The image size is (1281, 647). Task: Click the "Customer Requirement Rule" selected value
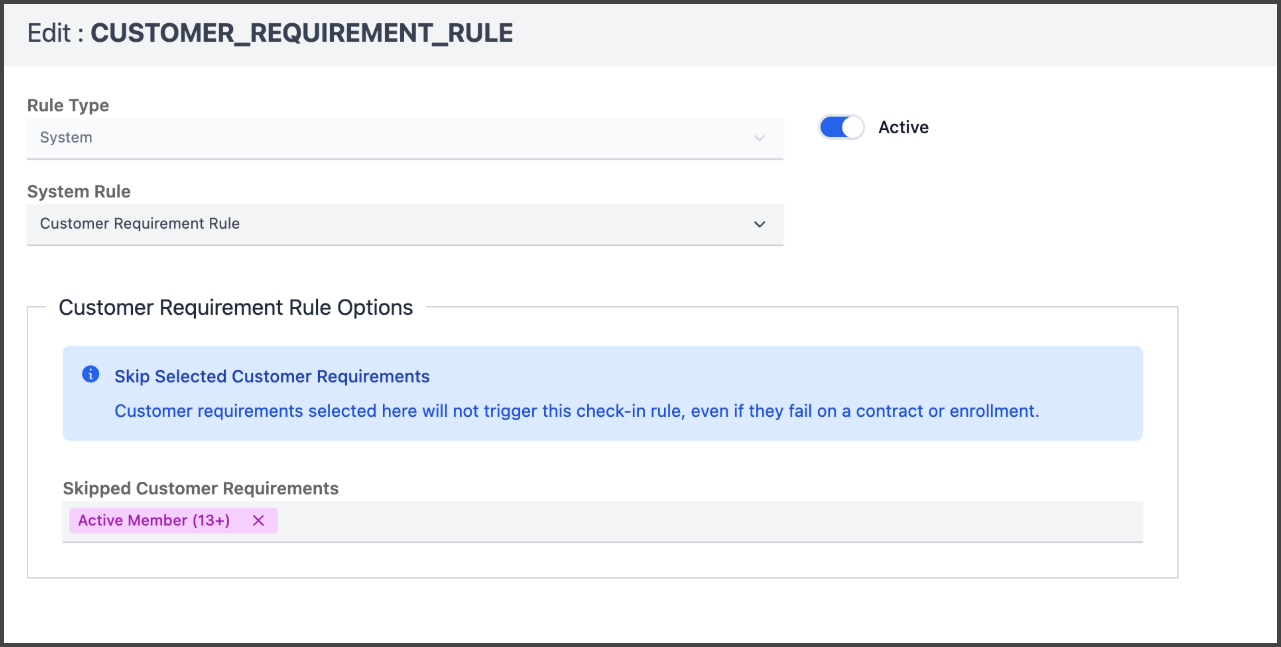point(140,224)
